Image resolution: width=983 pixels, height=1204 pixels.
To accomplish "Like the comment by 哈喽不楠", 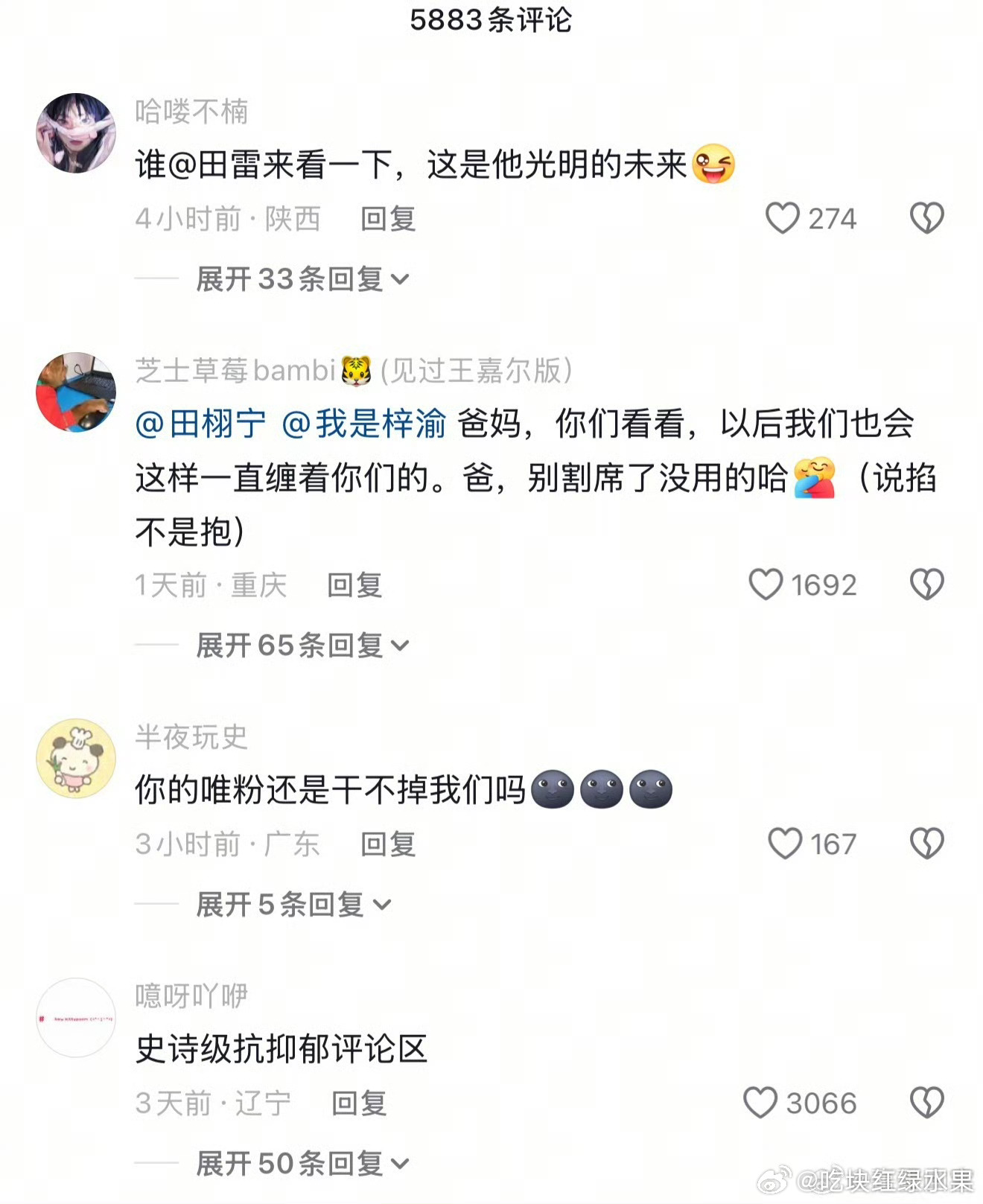I will pyautogui.click(x=782, y=218).
